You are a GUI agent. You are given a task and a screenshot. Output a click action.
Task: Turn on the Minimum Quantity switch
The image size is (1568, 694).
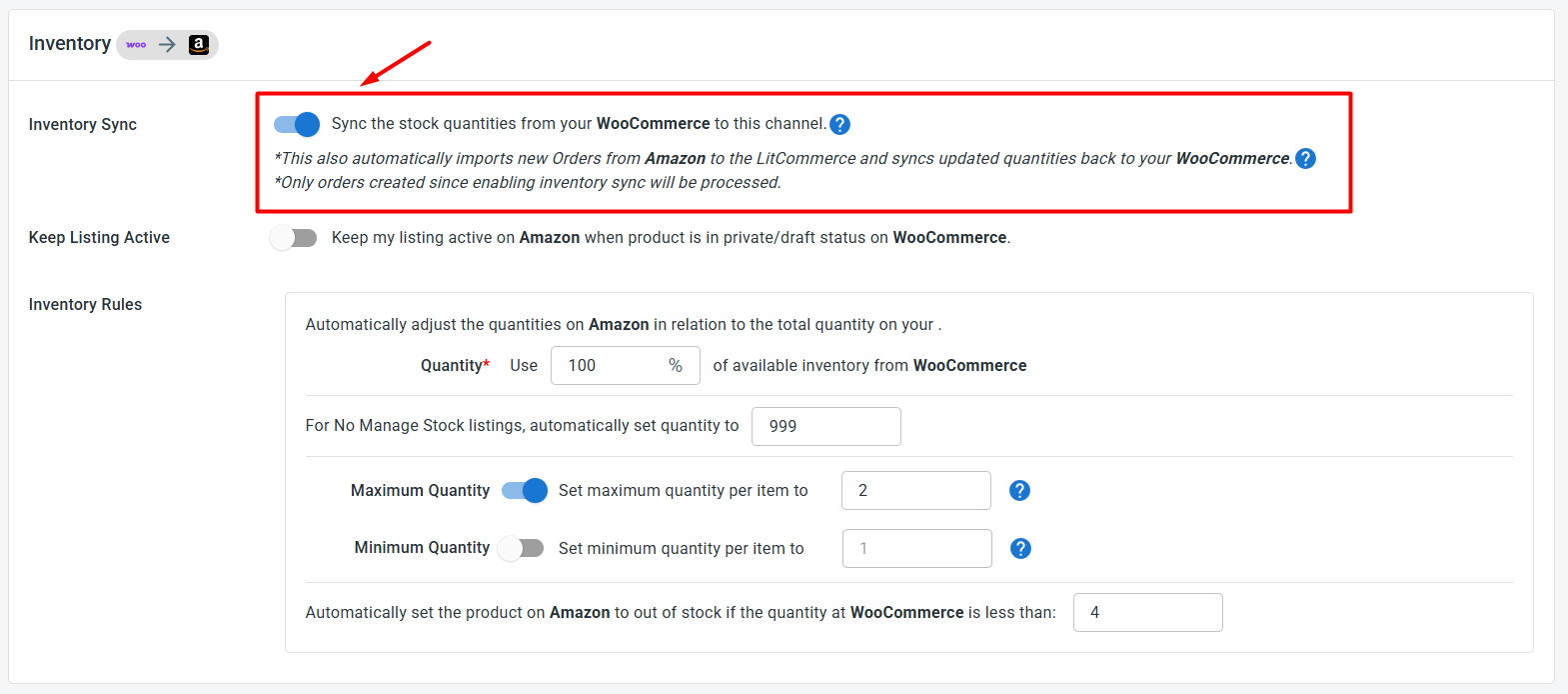pyautogui.click(x=521, y=548)
